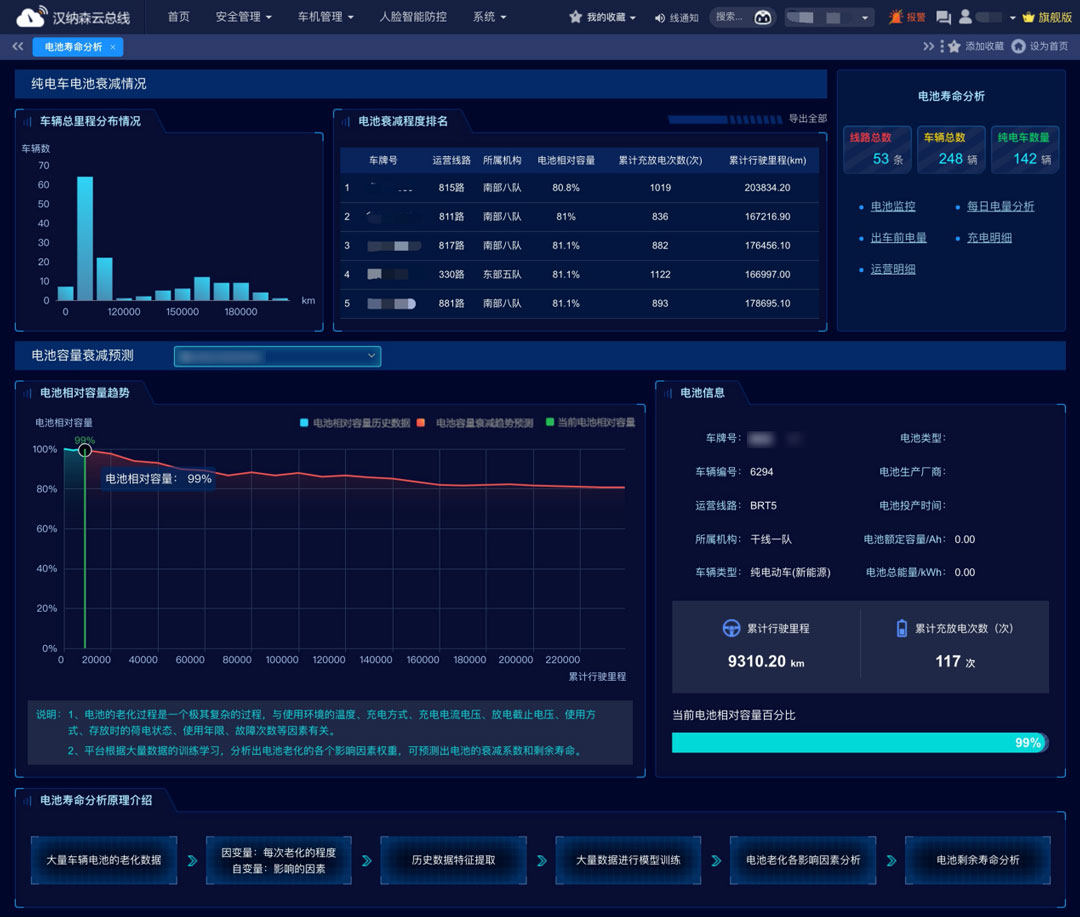This screenshot has width=1080, height=917.
Task: Toggle the 当前电池相对容量 legend item
Action: [590, 422]
